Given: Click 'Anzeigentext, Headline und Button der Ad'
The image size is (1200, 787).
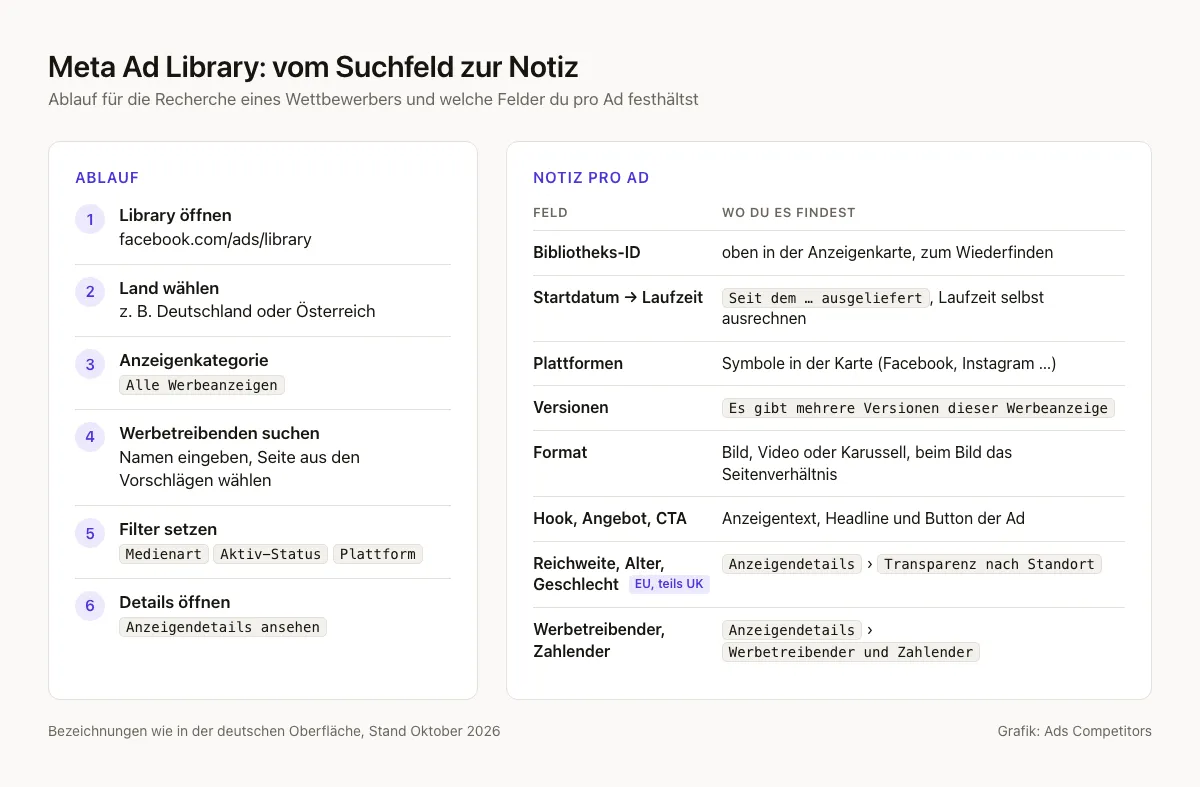Looking at the screenshot, I should (873, 518).
